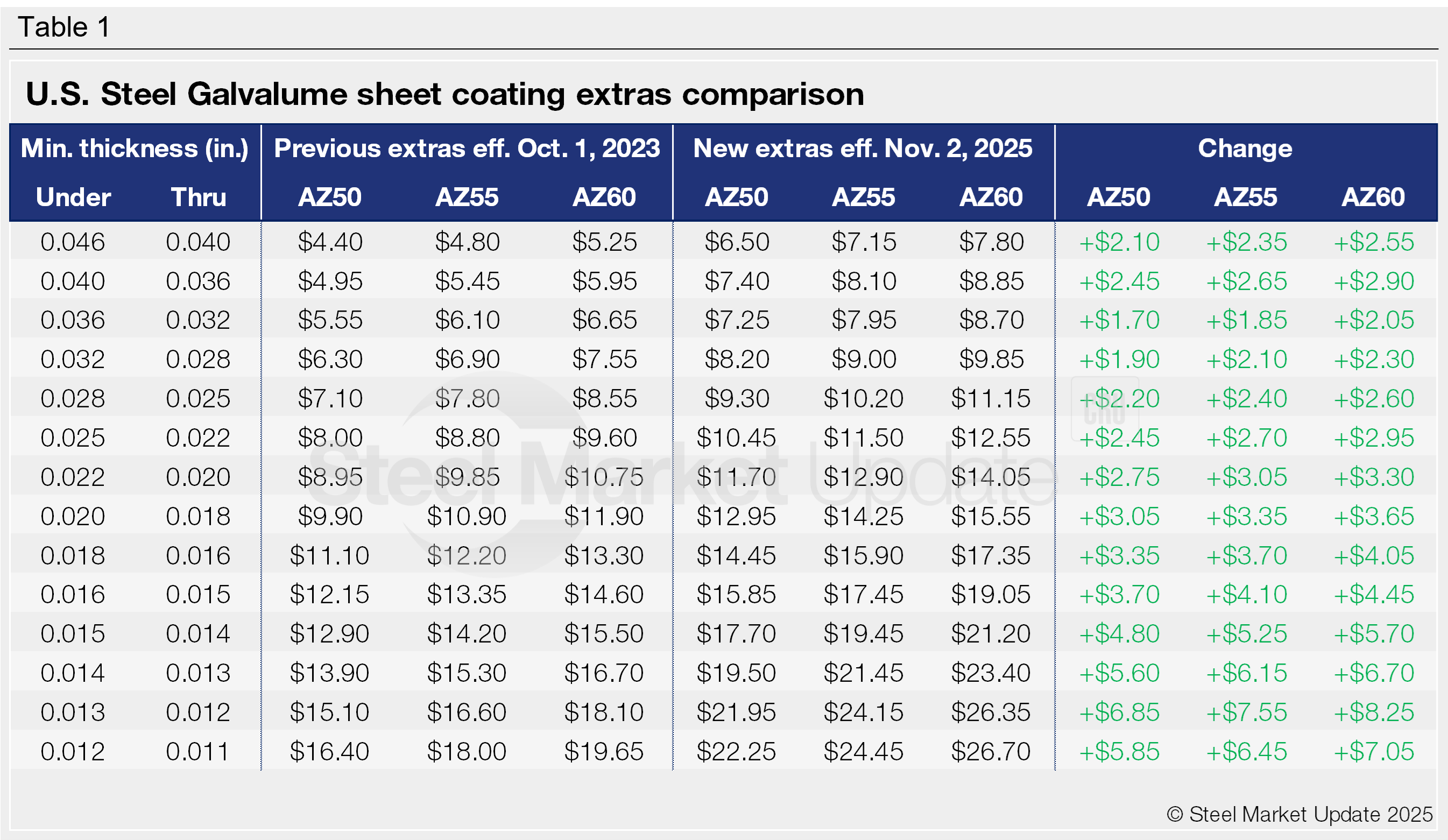Click the +$1.70 change value
The image size is (1448, 840).
tap(1119, 320)
